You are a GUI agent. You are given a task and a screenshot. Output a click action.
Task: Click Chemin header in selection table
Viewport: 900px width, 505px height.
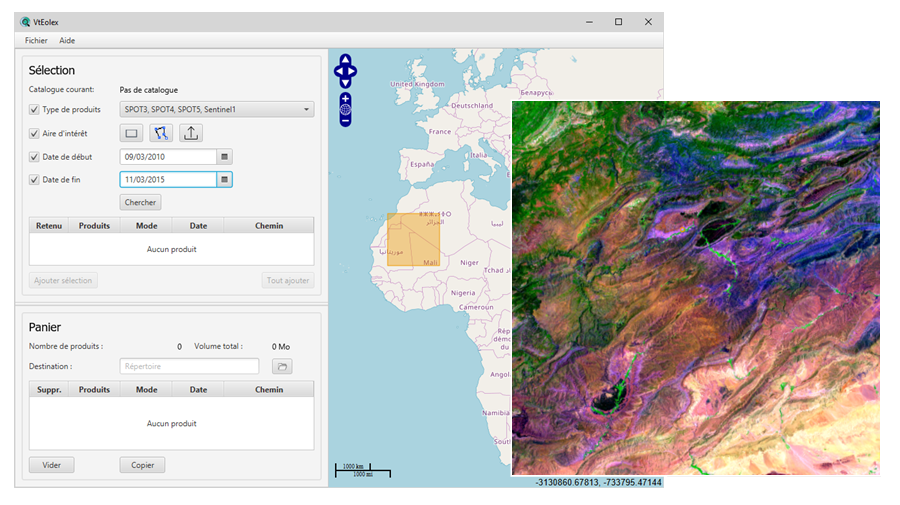coord(269,226)
